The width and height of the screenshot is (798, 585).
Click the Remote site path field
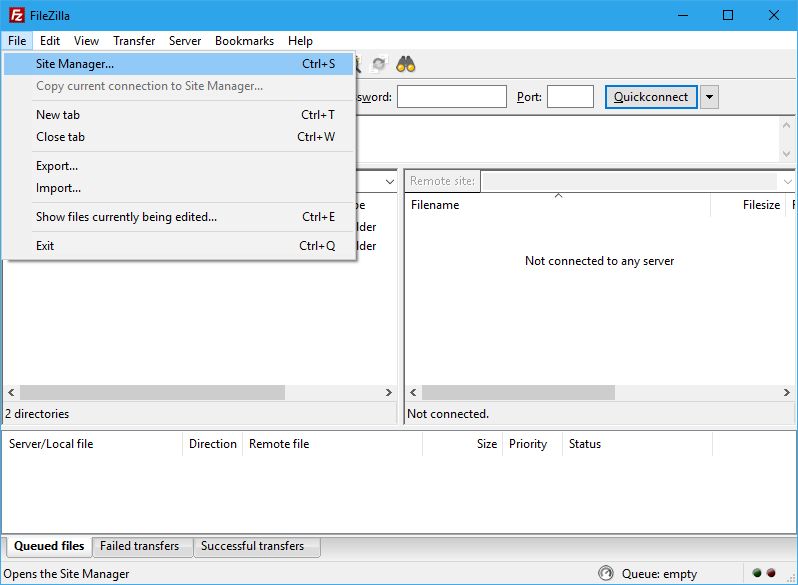[629, 181]
